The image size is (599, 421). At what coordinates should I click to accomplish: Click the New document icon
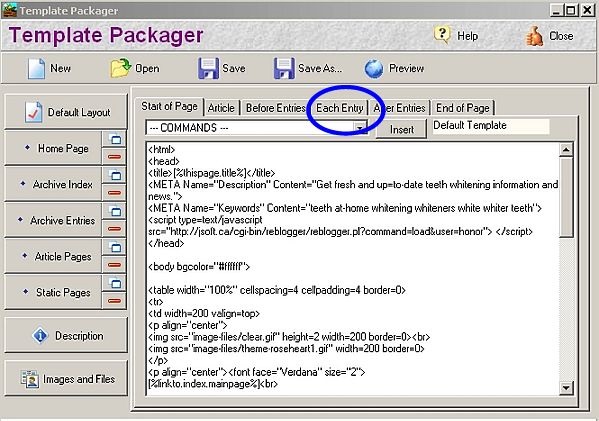click(36, 68)
